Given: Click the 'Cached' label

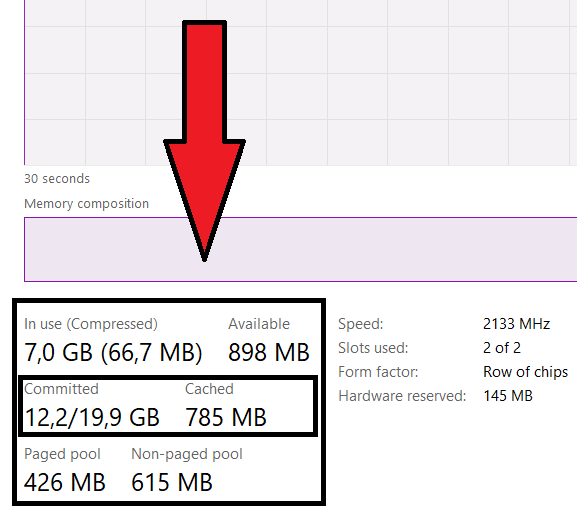Looking at the screenshot, I should [x=209, y=389].
